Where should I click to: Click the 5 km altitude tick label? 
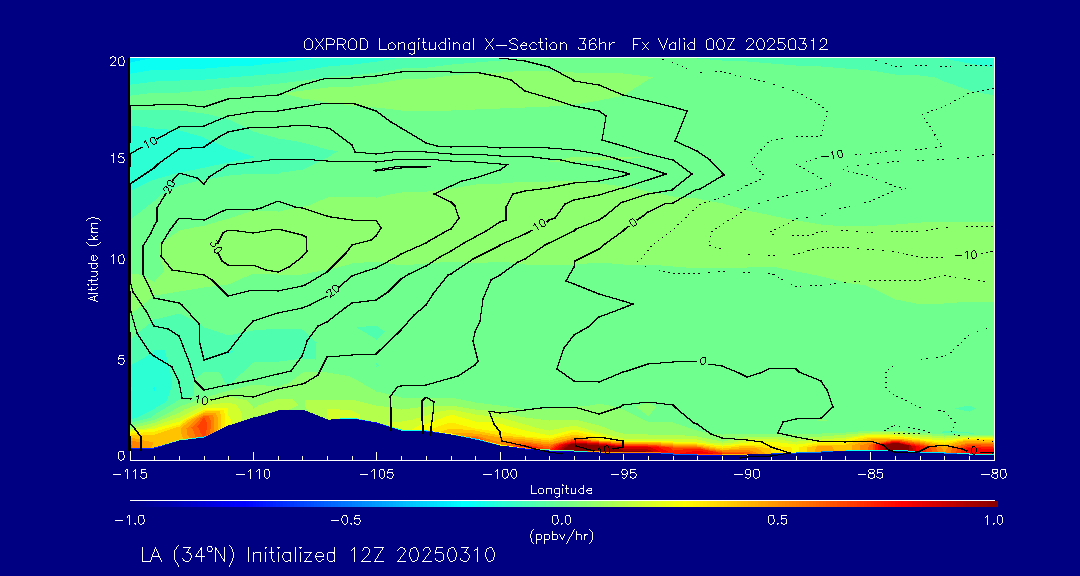point(121,360)
